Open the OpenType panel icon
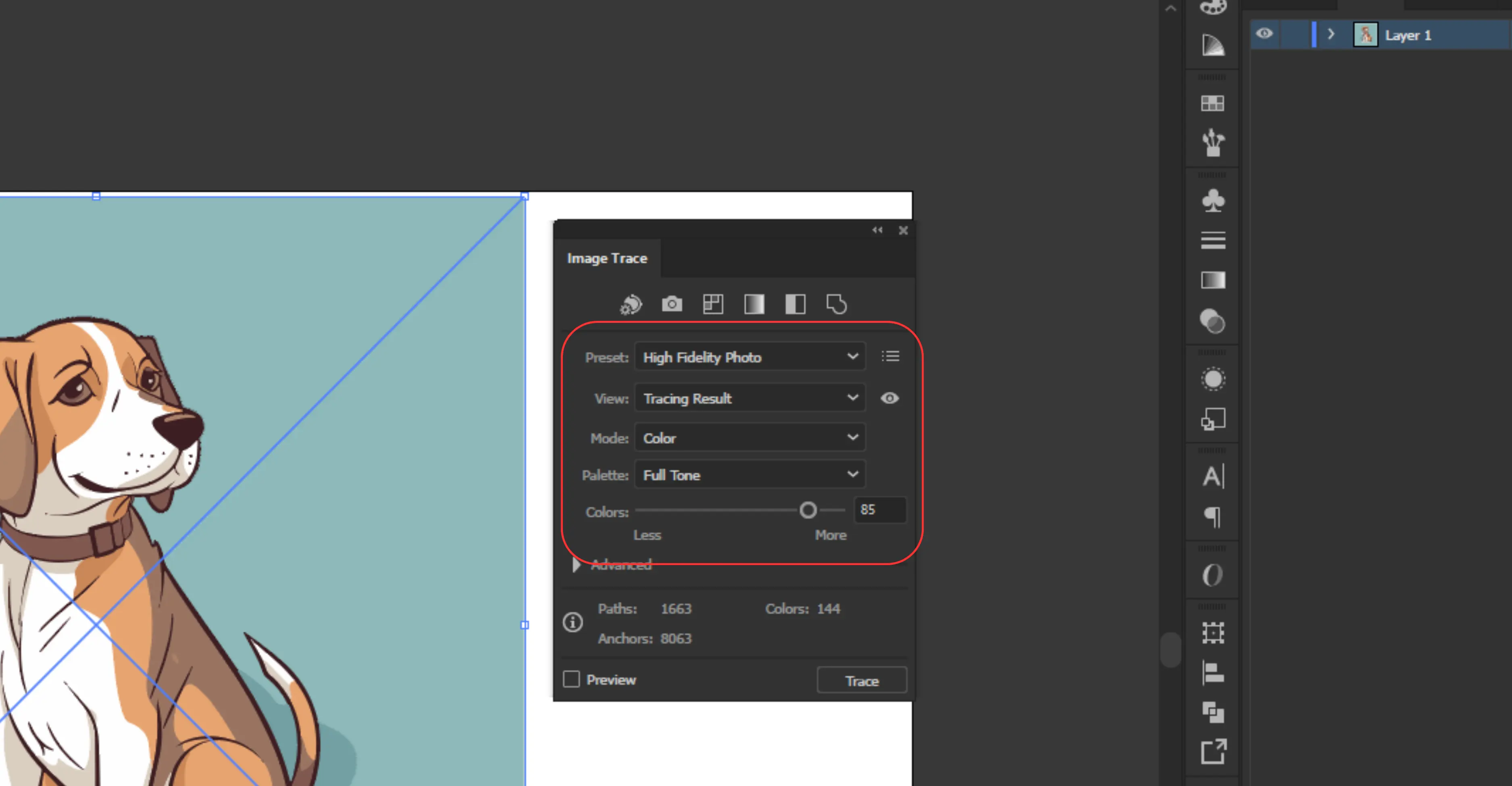Image resolution: width=1512 pixels, height=786 pixels. [1213, 575]
